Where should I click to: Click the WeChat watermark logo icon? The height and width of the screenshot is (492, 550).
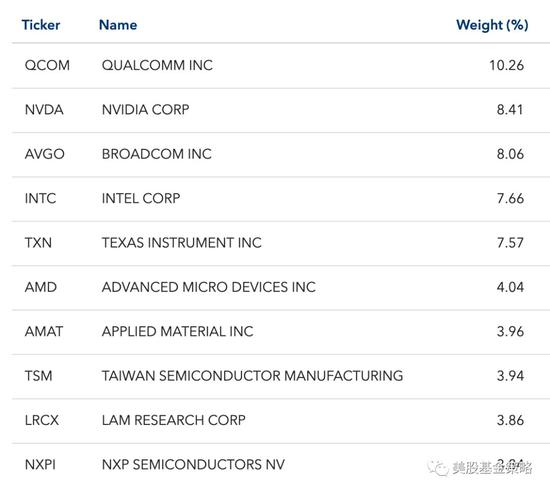(x=437, y=468)
